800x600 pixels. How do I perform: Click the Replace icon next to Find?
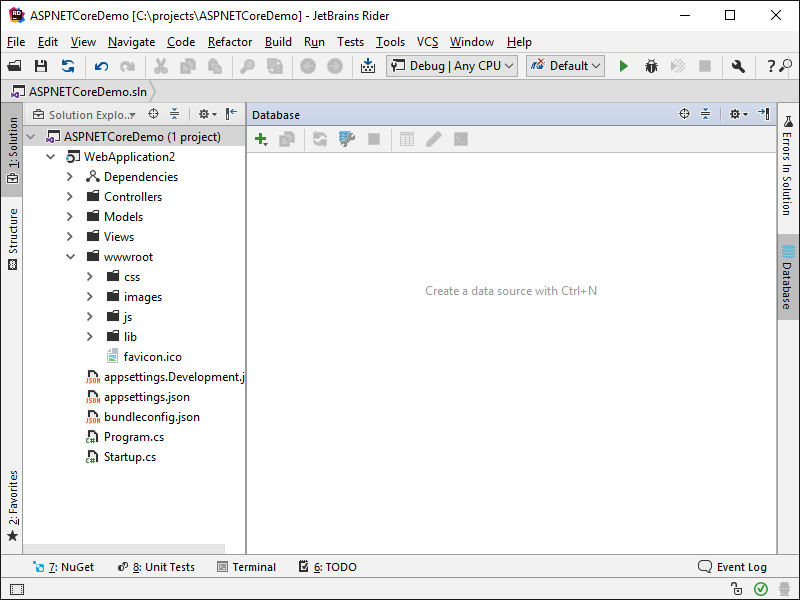tap(275, 66)
